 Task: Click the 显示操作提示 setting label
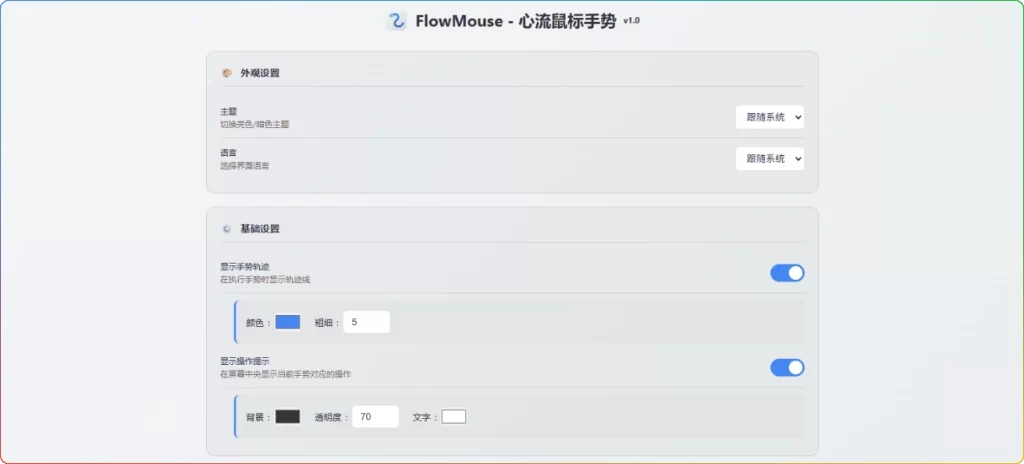[245, 361]
